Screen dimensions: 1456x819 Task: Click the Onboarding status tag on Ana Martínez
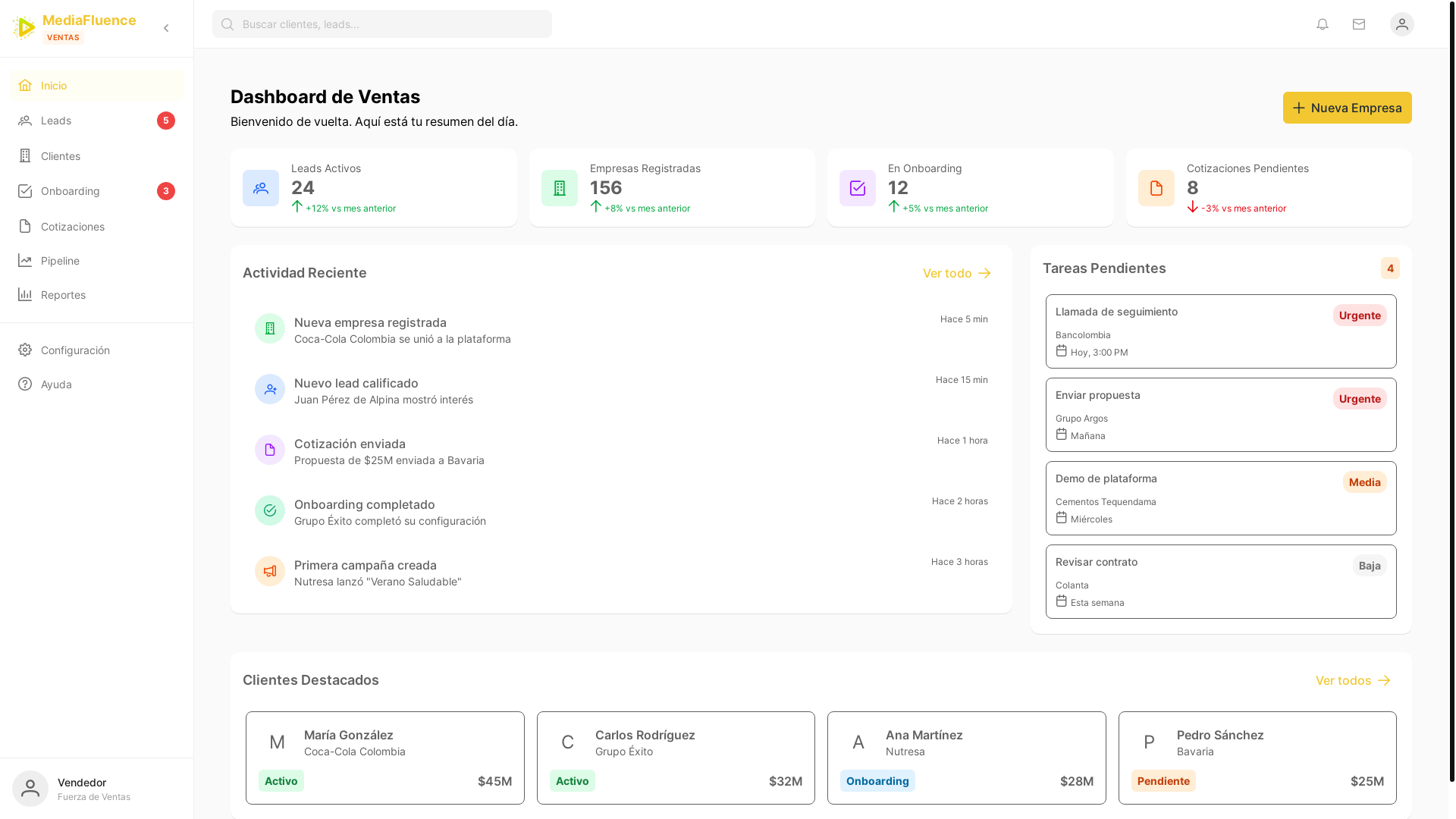point(877,781)
